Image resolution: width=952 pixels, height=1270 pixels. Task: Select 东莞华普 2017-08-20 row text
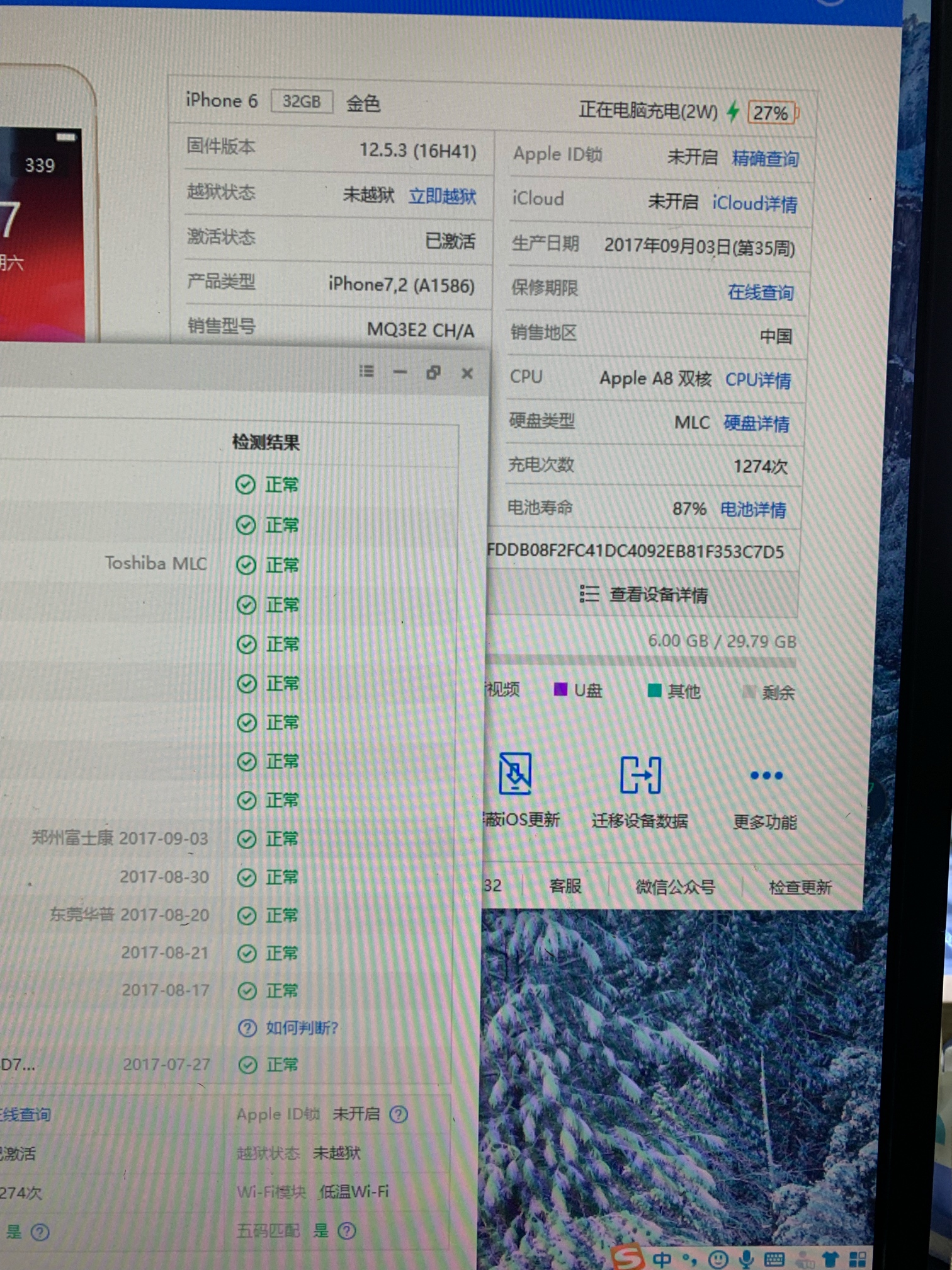pyautogui.click(x=129, y=915)
